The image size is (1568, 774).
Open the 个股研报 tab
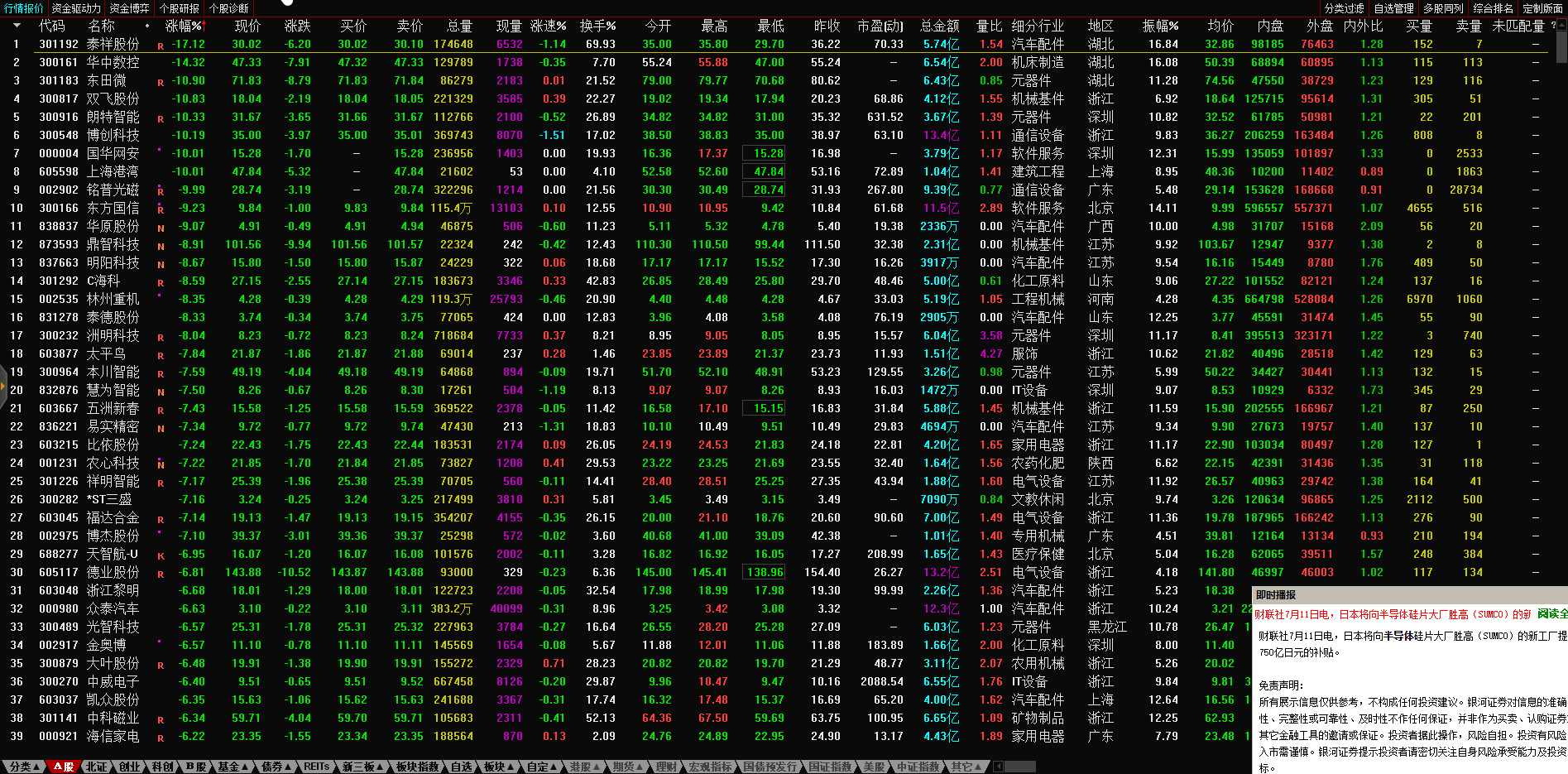coord(180,8)
